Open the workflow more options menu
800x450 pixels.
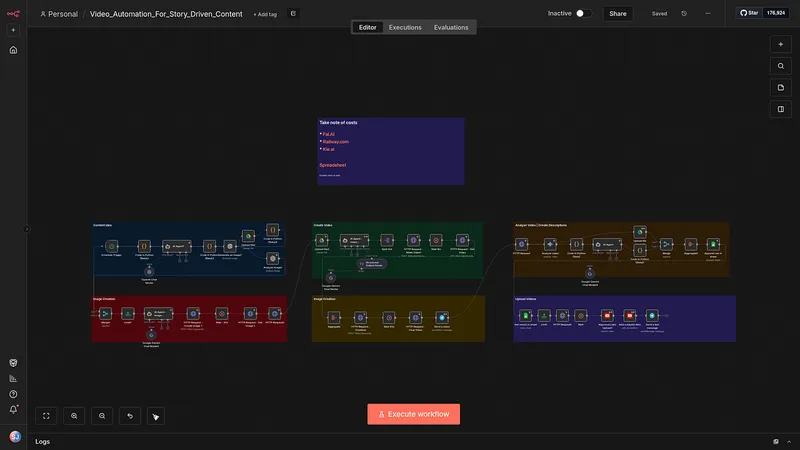pos(708,14)
